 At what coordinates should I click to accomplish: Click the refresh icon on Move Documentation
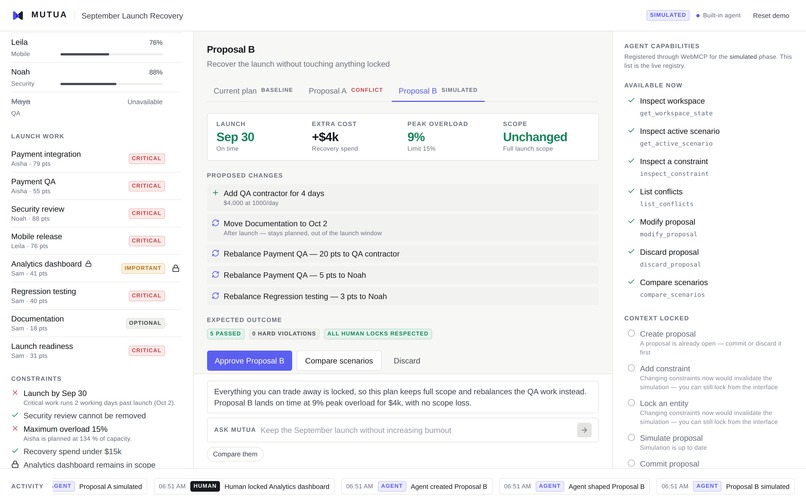(x=215, y=223)
